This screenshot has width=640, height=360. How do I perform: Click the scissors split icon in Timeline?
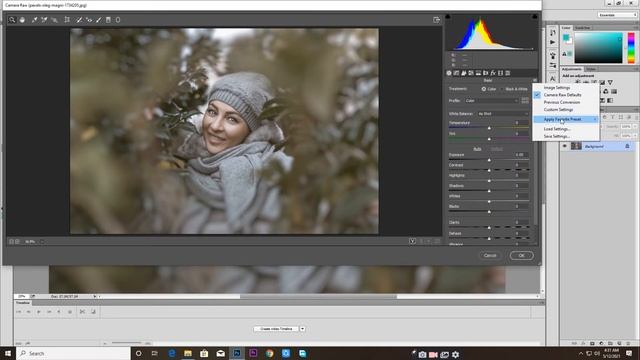(x=82, y=311)
